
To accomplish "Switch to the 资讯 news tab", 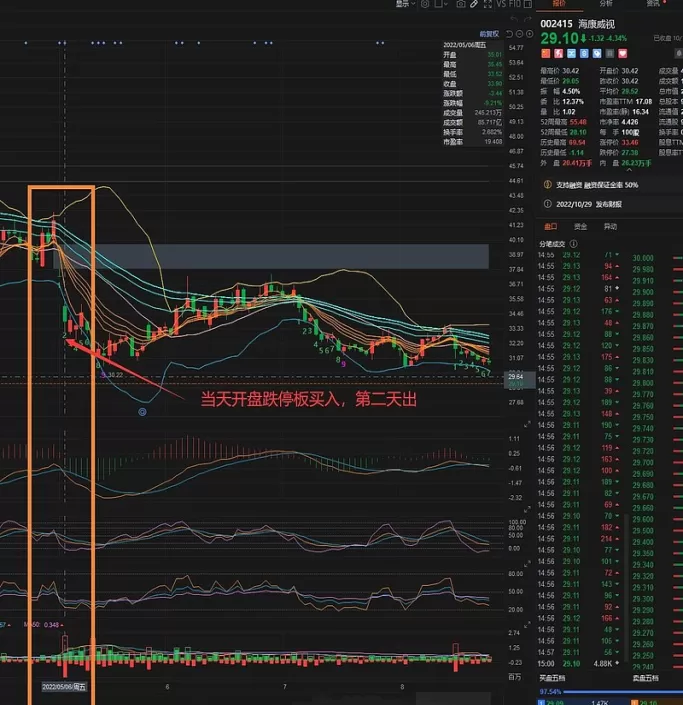I will pos(653,4).
